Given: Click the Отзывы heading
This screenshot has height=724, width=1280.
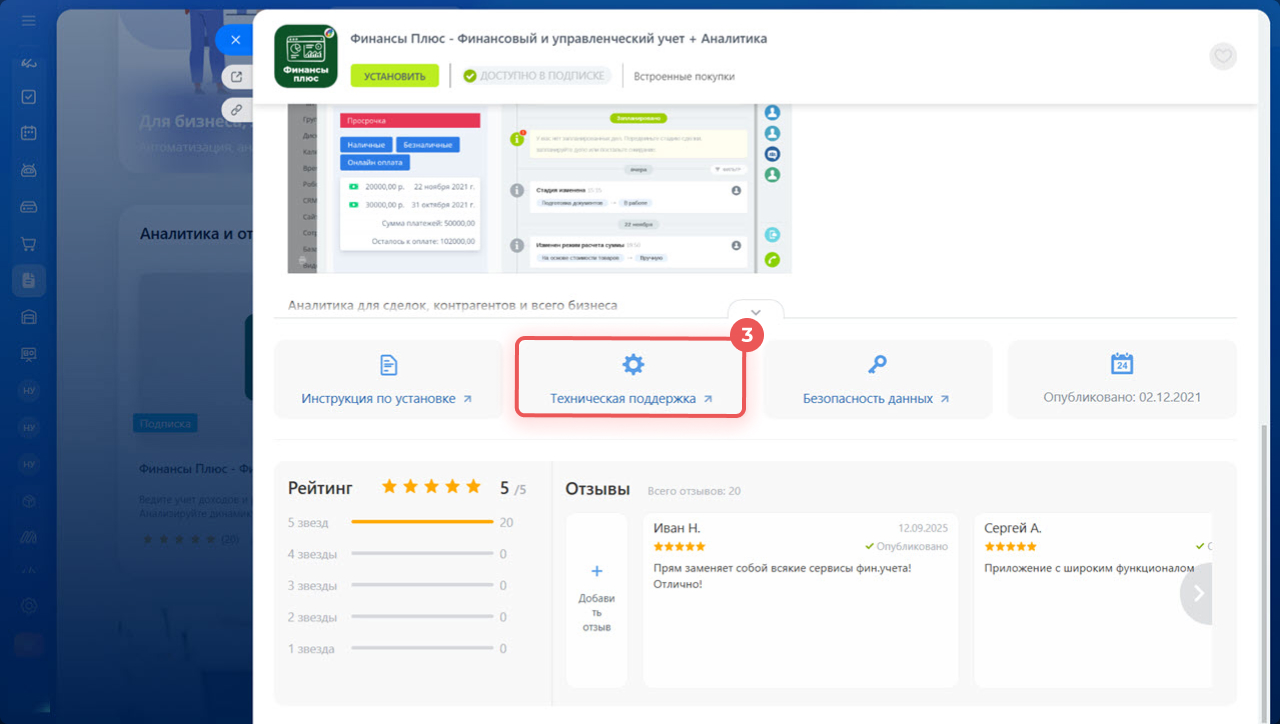Looking at the screenshot, I should pyautogui.click(x=598, y=489).
